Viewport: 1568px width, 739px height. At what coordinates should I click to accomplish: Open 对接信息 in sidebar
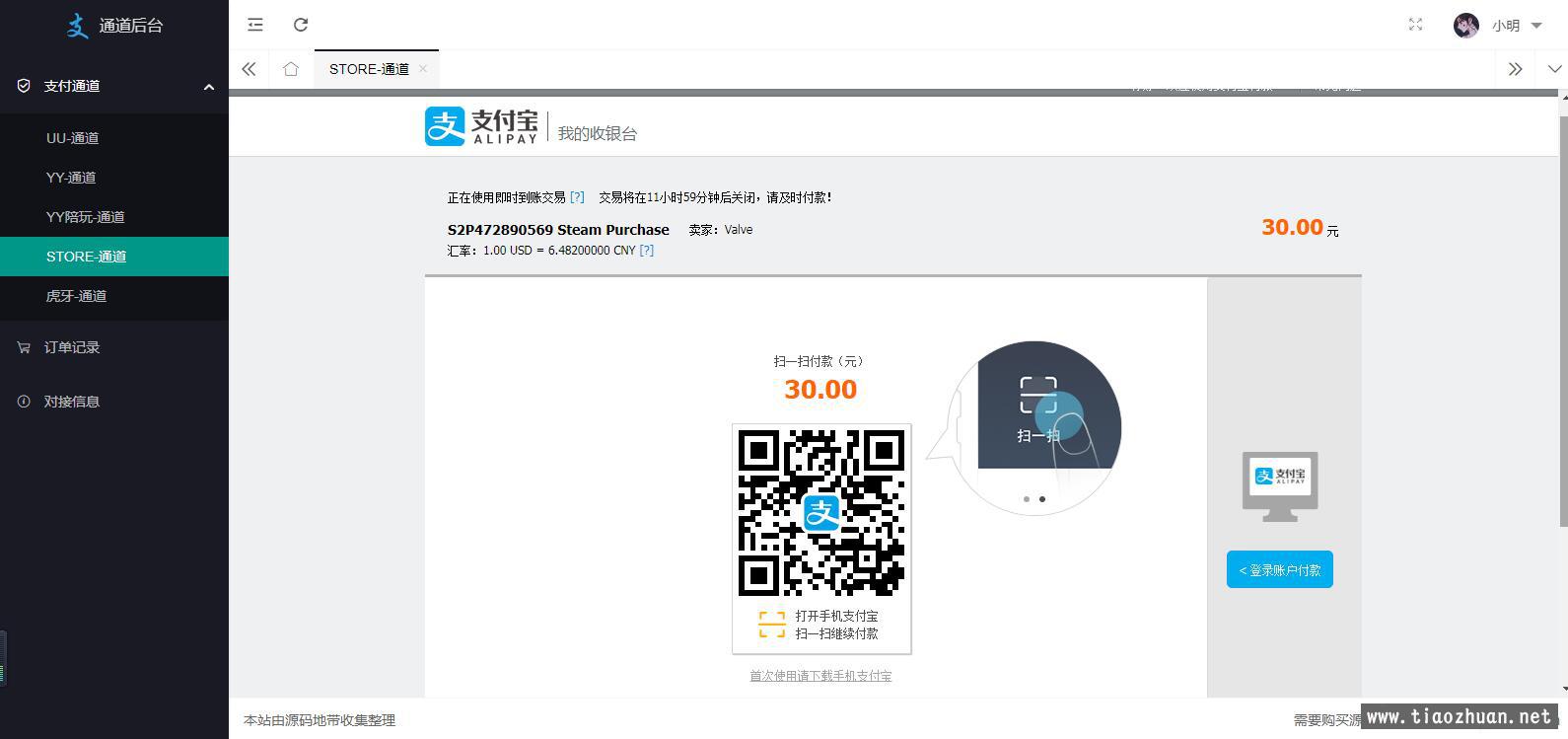click(72, 402)
